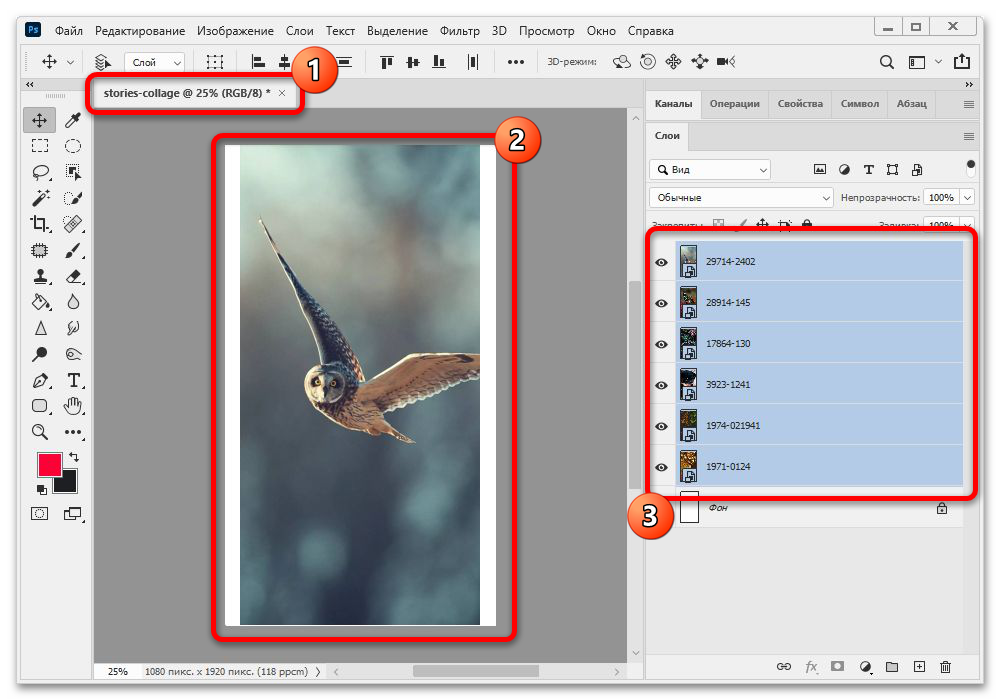The height and width of the screenshot is (700, 1000).
Task: Hide layer 29714-2402 with eye icon
Action: tap(661, 262)
